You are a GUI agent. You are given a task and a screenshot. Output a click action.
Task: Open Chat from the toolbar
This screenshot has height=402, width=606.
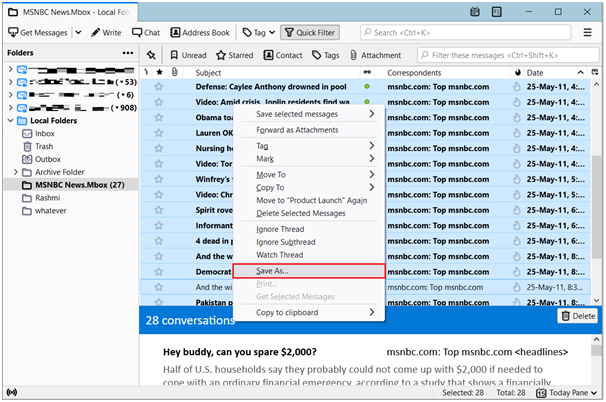(x=146, y=32)
